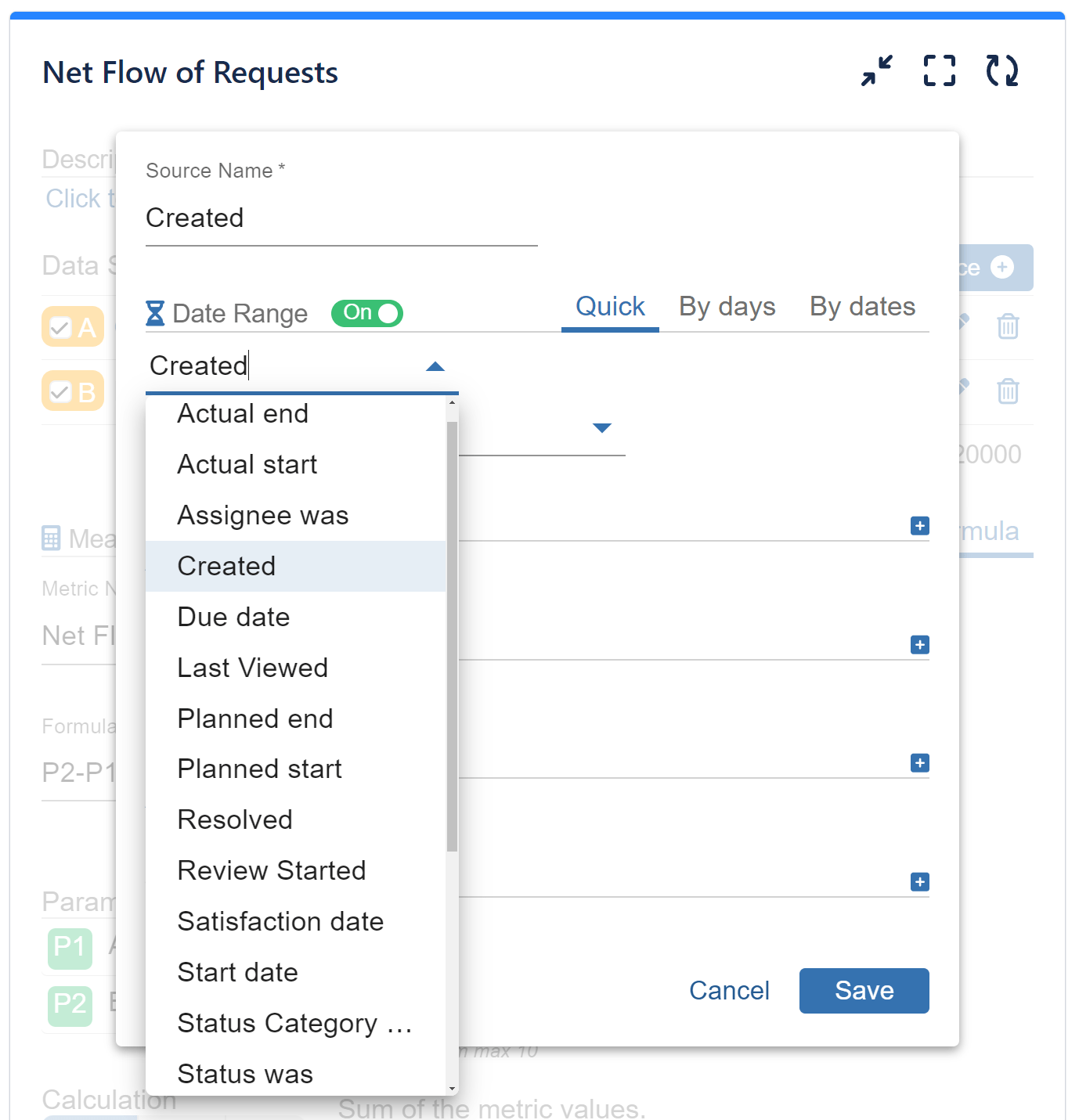Click the Cancel button
Image resolution: width=1079 pixels, height=1120 pixels.
coord(729,990)
